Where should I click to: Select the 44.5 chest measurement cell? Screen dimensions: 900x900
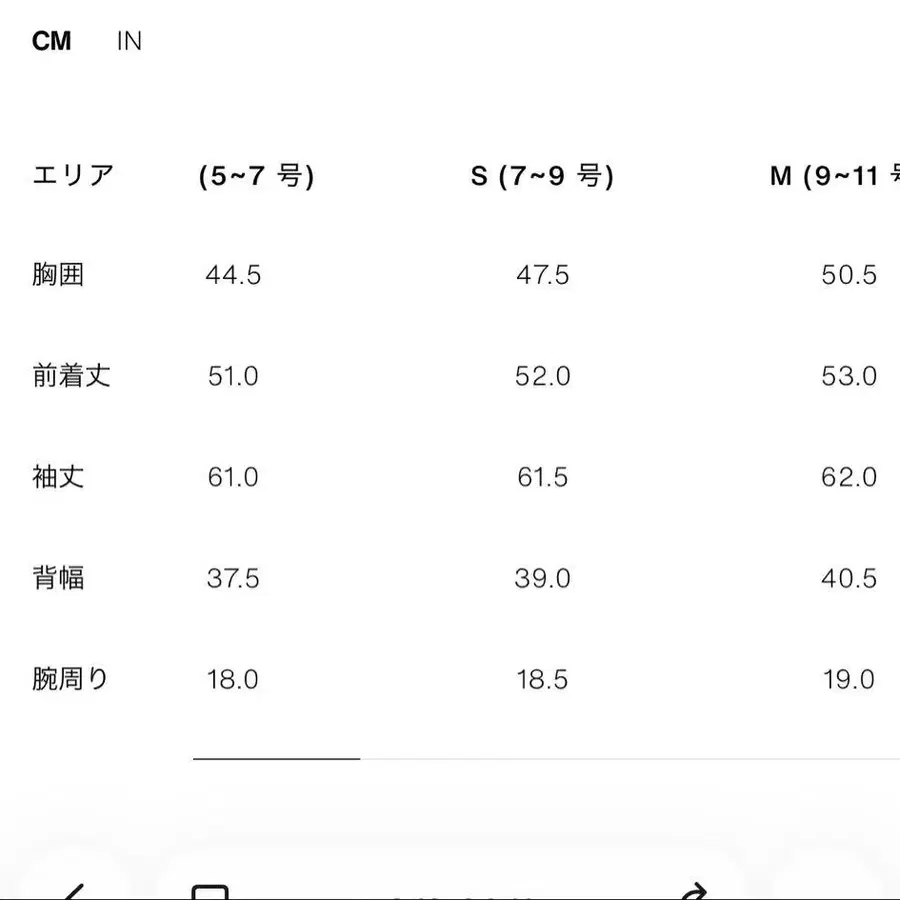[x=233, y=274]
